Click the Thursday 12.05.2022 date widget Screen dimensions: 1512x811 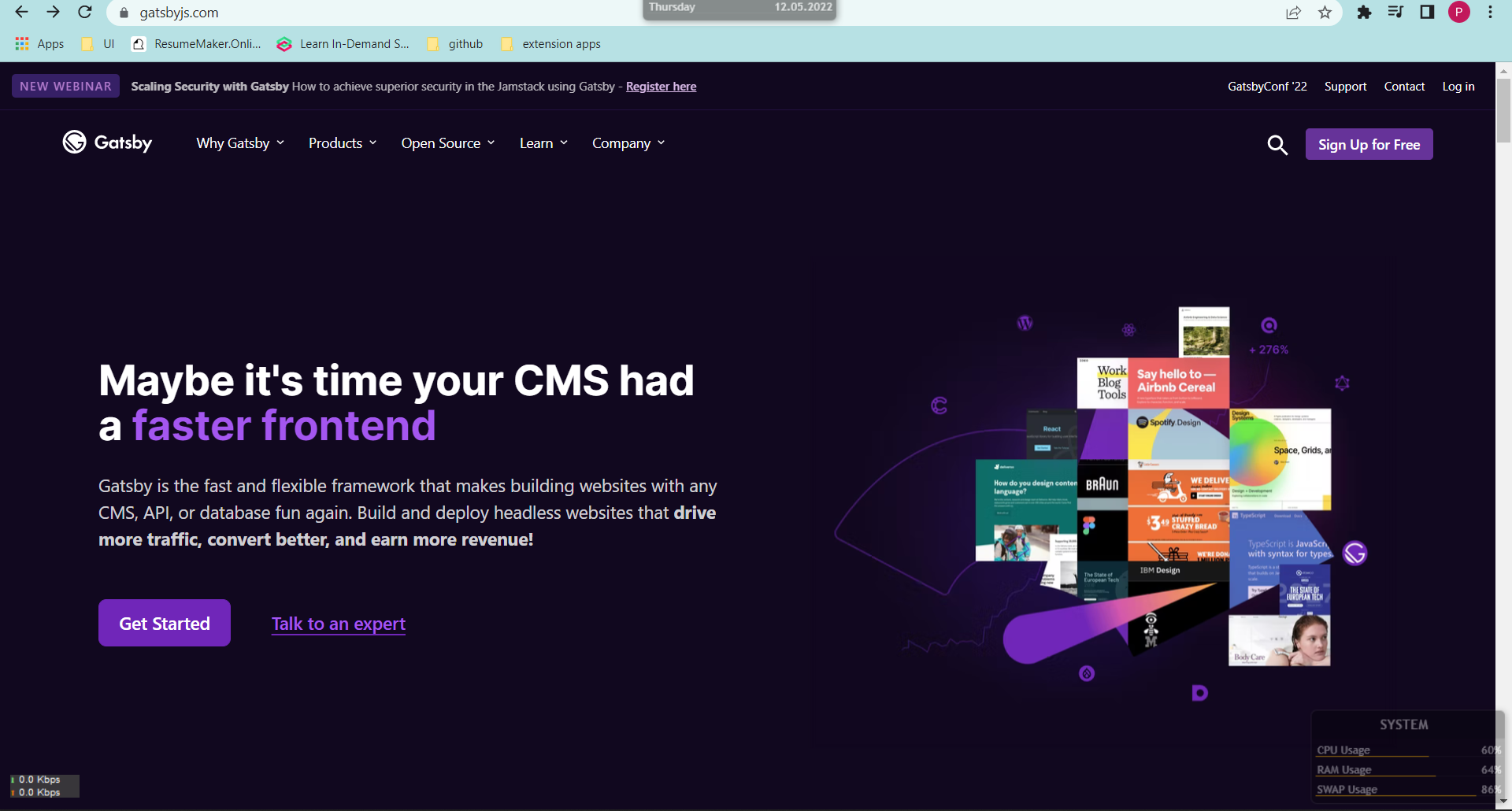point(739,9)
